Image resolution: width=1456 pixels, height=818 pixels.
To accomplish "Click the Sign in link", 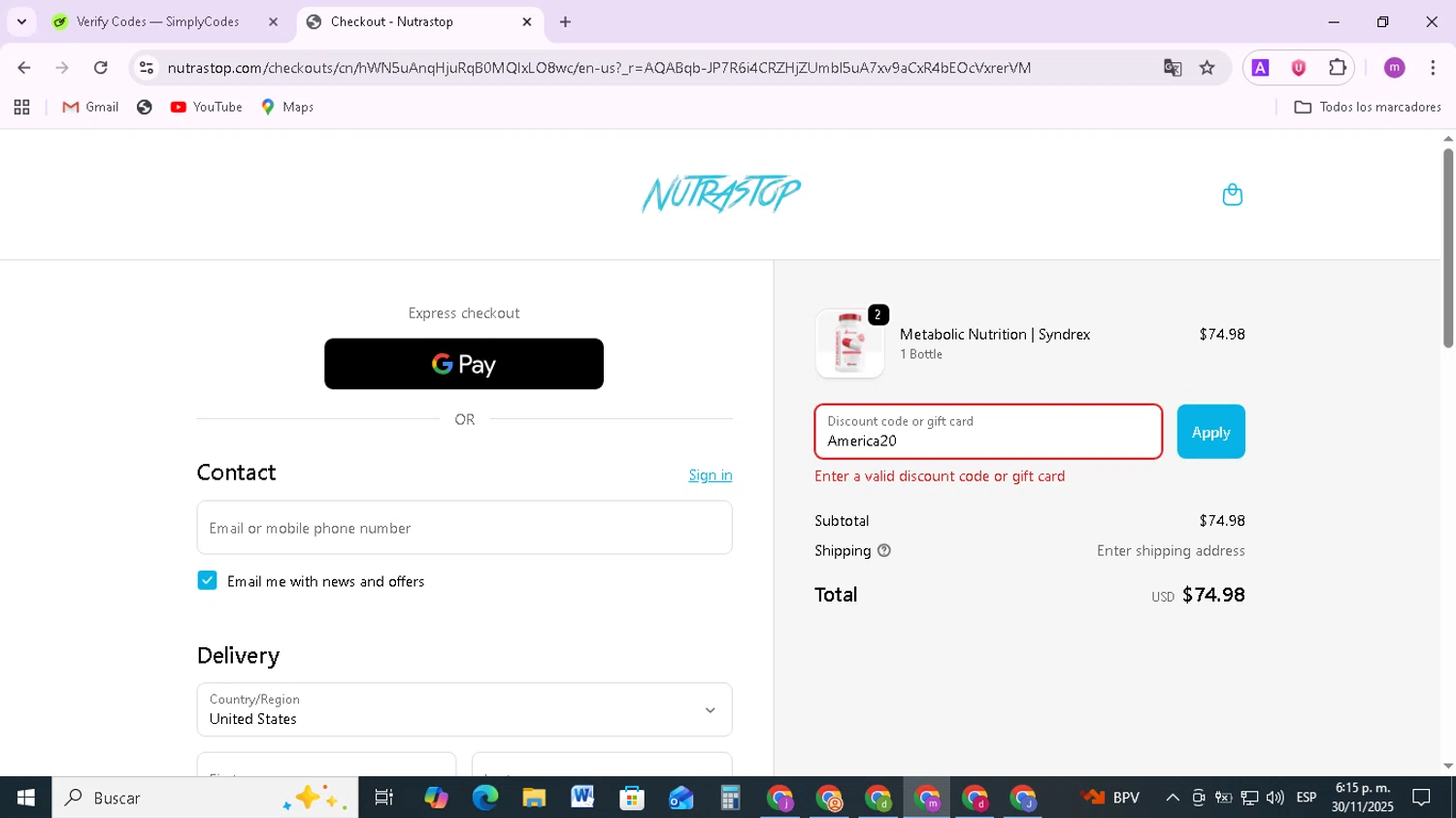I will point(711,474).
